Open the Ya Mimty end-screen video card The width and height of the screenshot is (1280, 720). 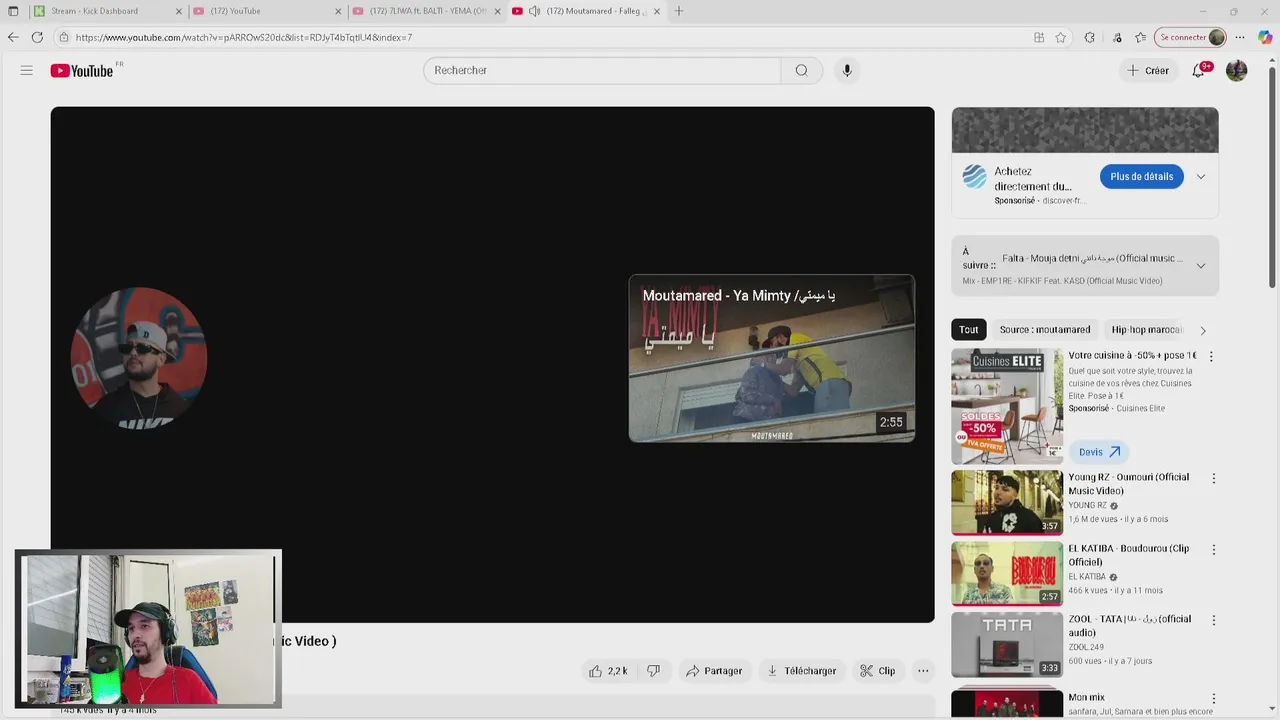(x=771, y=358)
